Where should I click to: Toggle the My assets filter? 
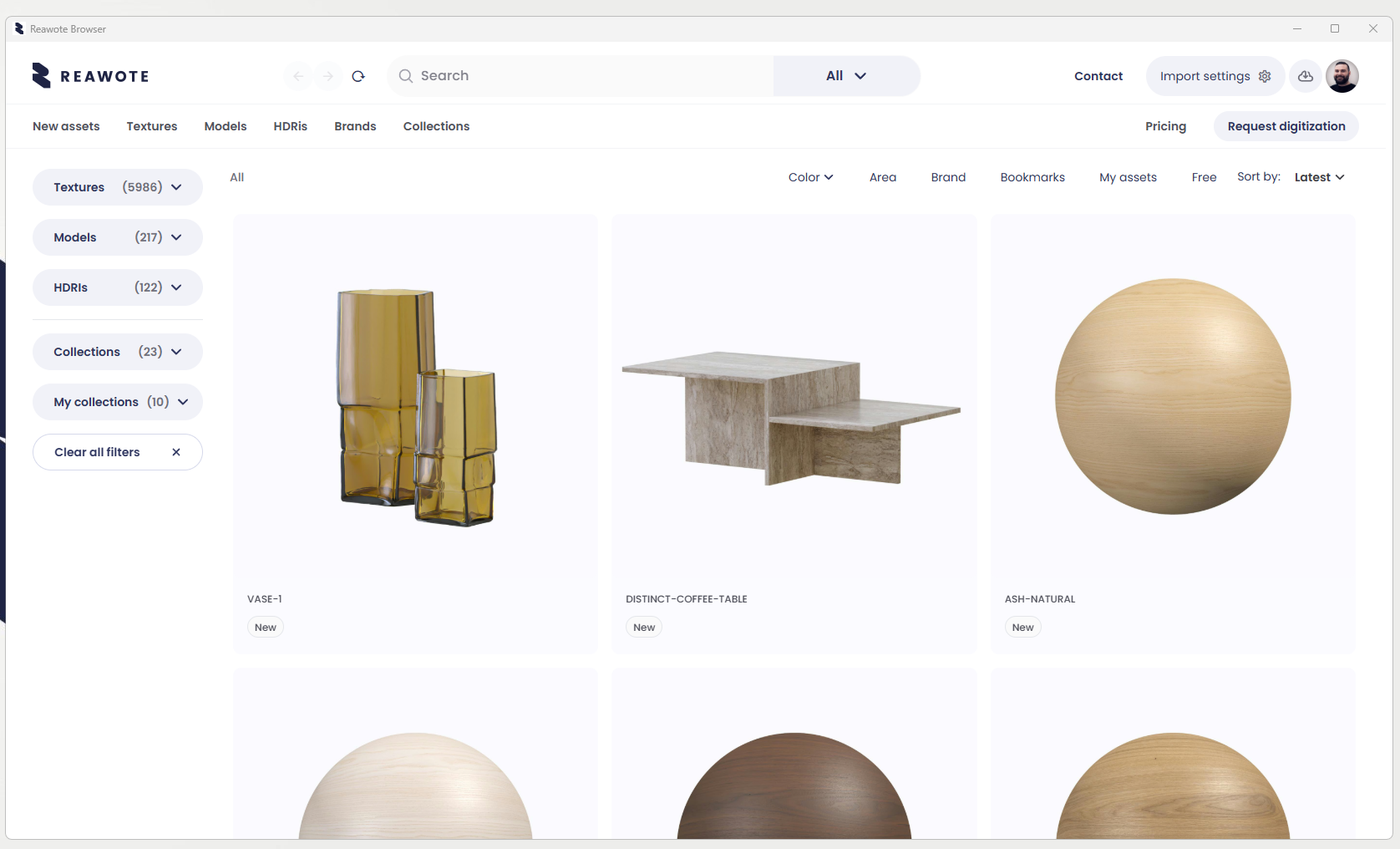click(1128, 177)
